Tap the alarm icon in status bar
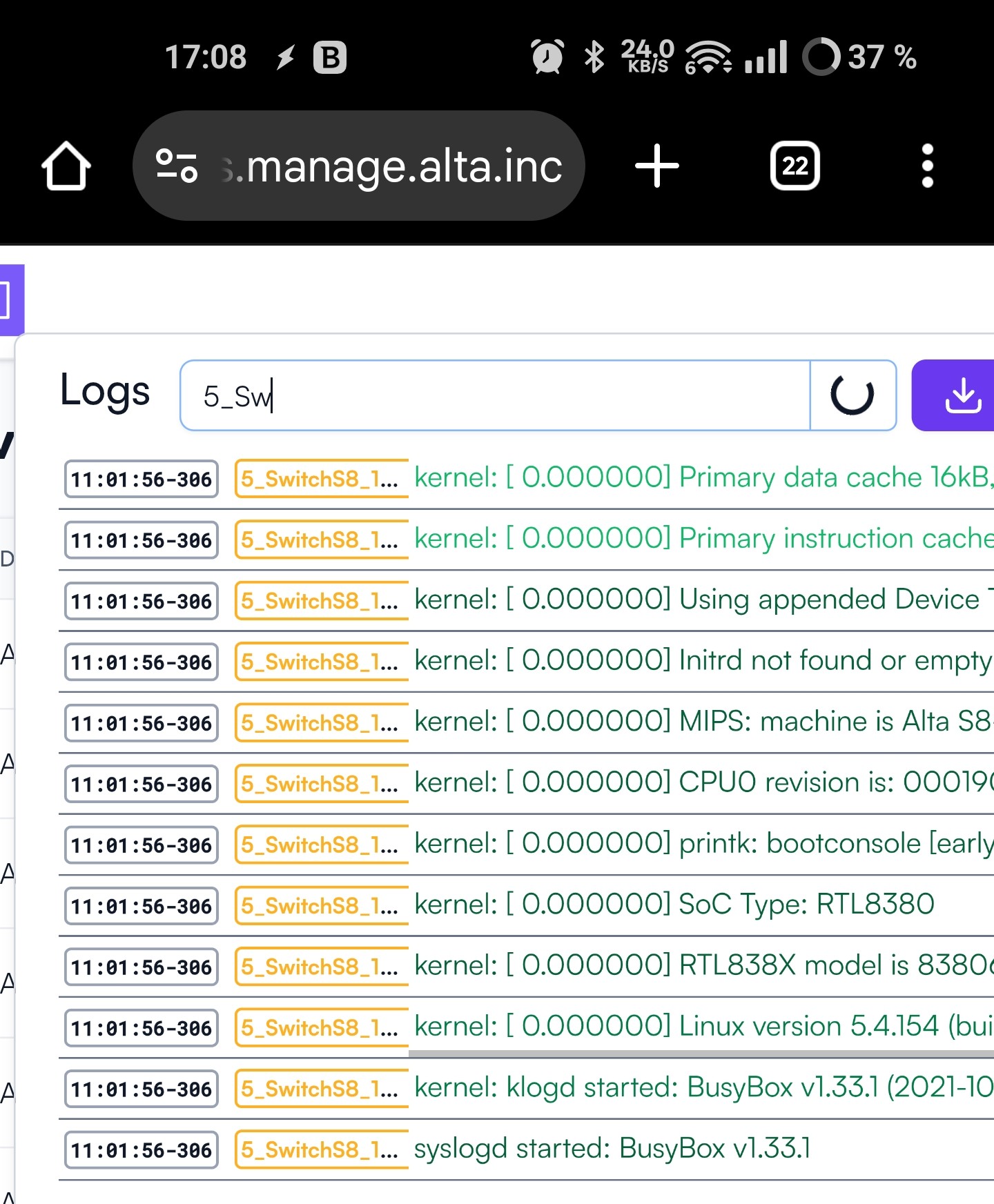The height and width of the screenshot is (1204, 994). click(547, 57)
